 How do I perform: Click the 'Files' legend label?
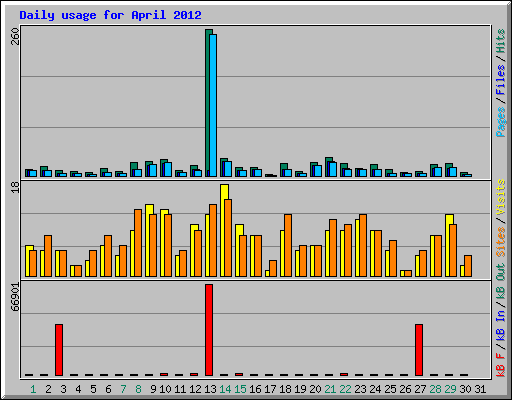(x=500, y=79)
